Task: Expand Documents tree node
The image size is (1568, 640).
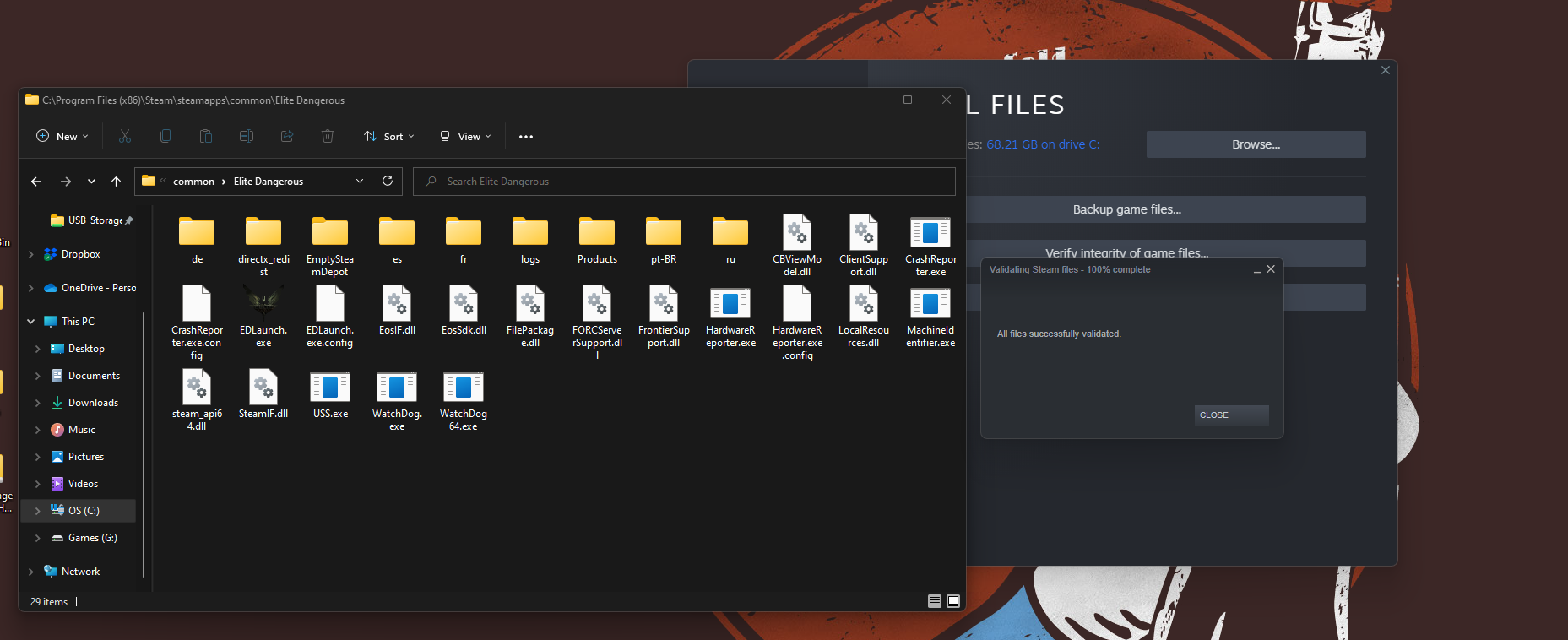Action: pos(38,376)
